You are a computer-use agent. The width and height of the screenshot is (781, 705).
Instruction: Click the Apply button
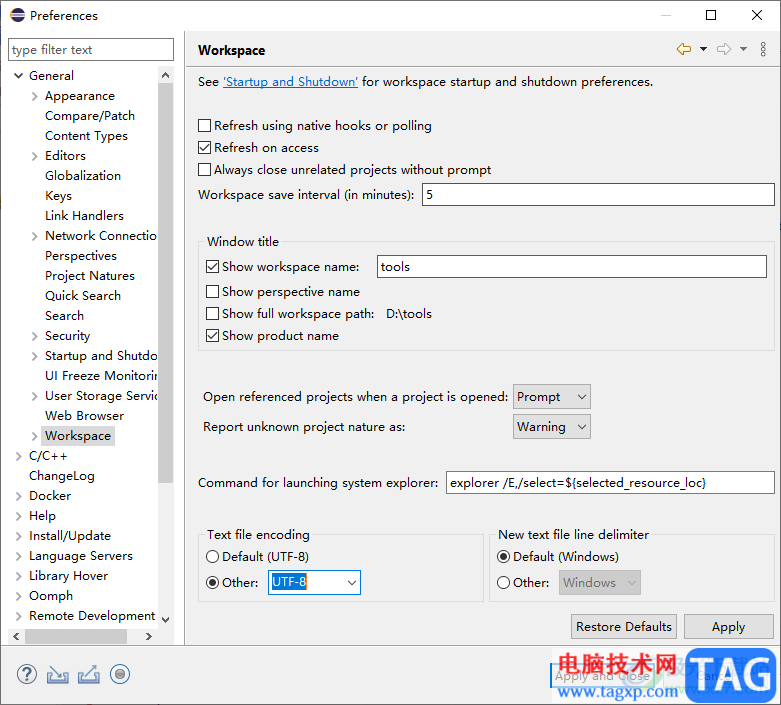(729, 626)
